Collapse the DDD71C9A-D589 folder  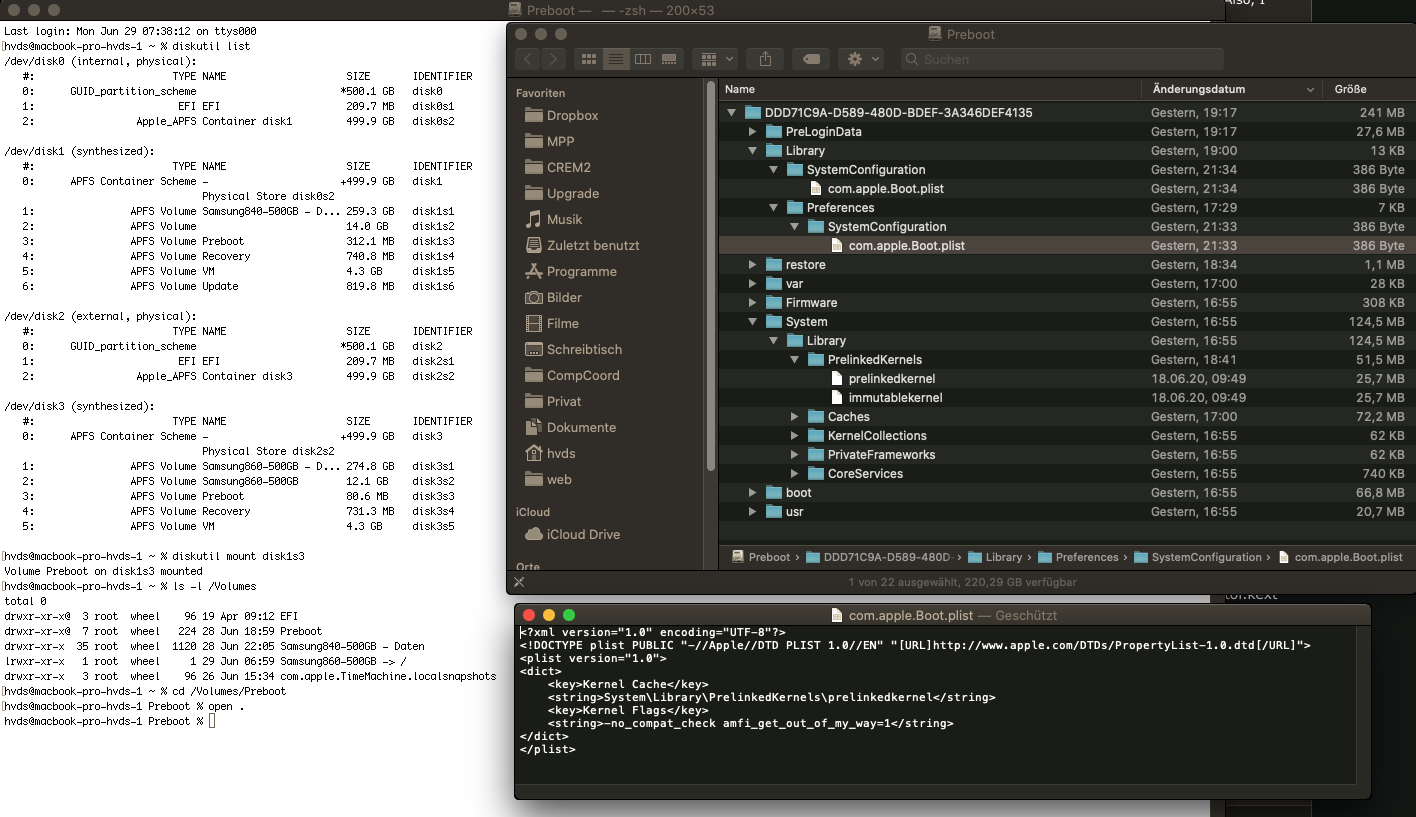pos(732,113)
